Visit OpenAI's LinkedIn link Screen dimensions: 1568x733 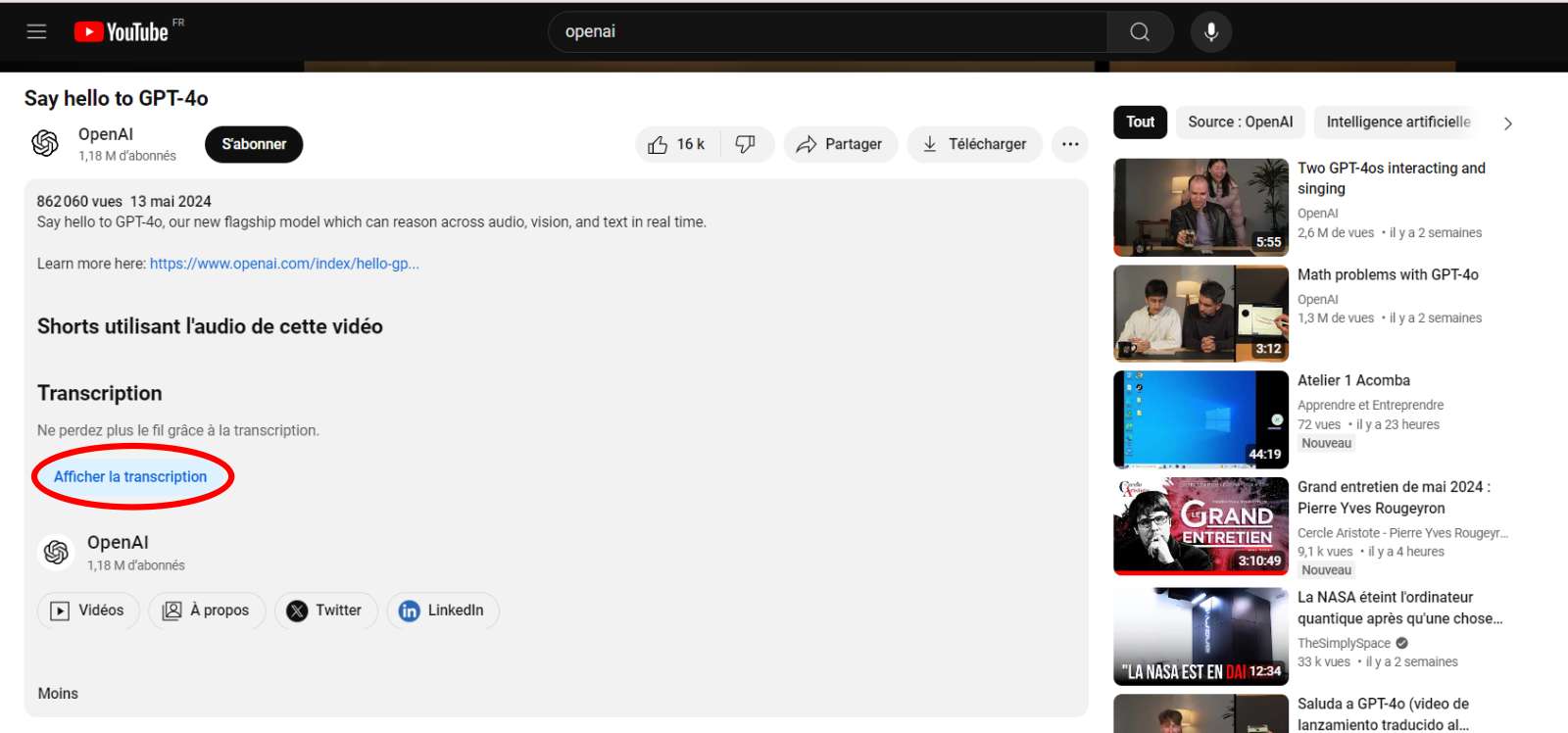(443, 611)
